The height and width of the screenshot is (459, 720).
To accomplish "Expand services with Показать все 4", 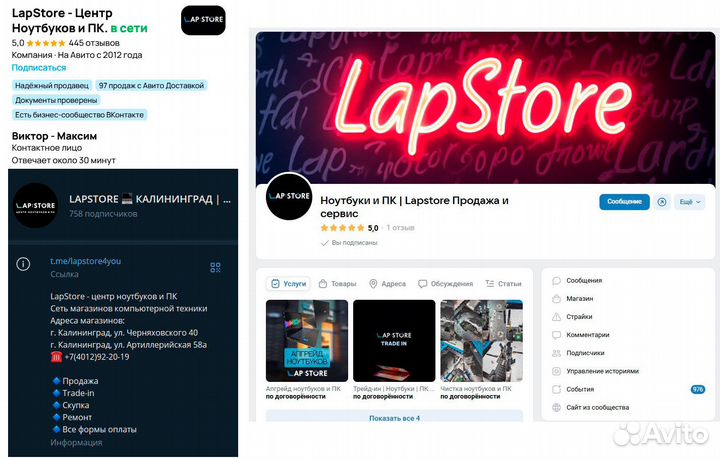I will [394, 417].
